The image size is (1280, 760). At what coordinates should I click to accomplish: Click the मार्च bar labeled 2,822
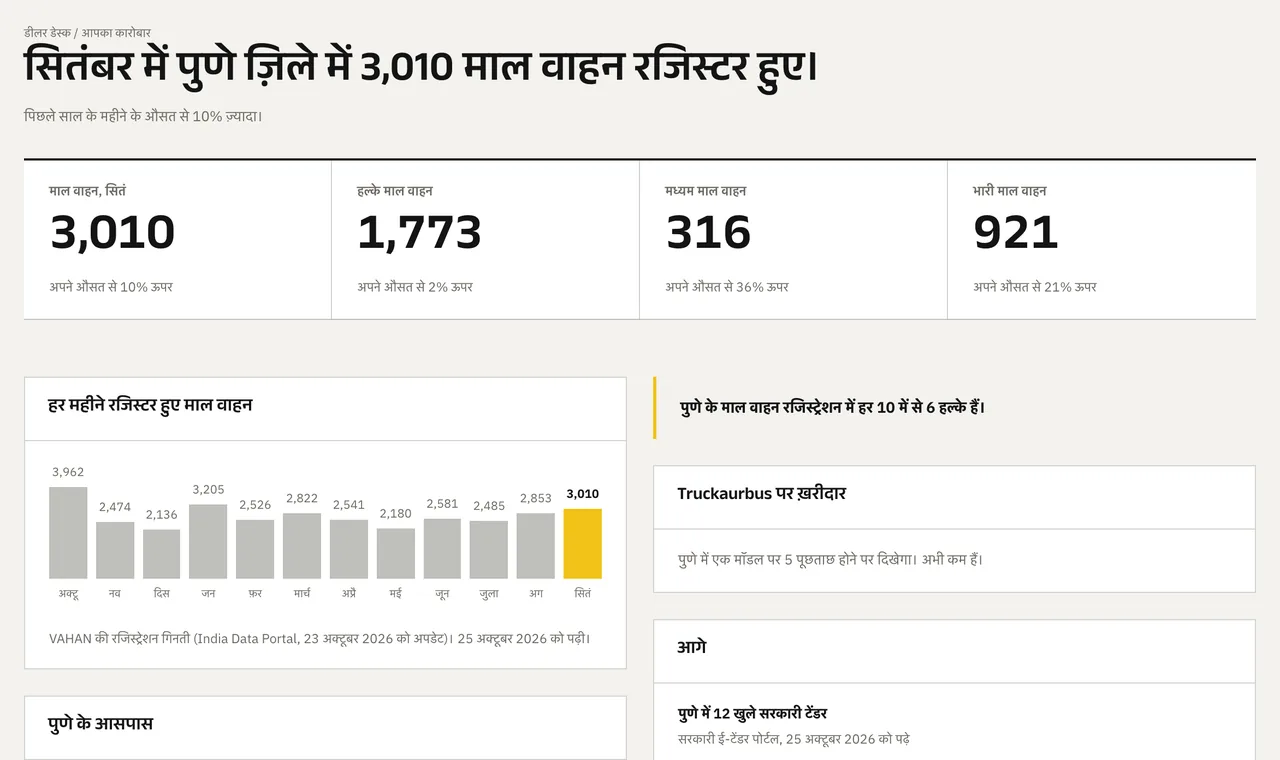click(302, 546)
